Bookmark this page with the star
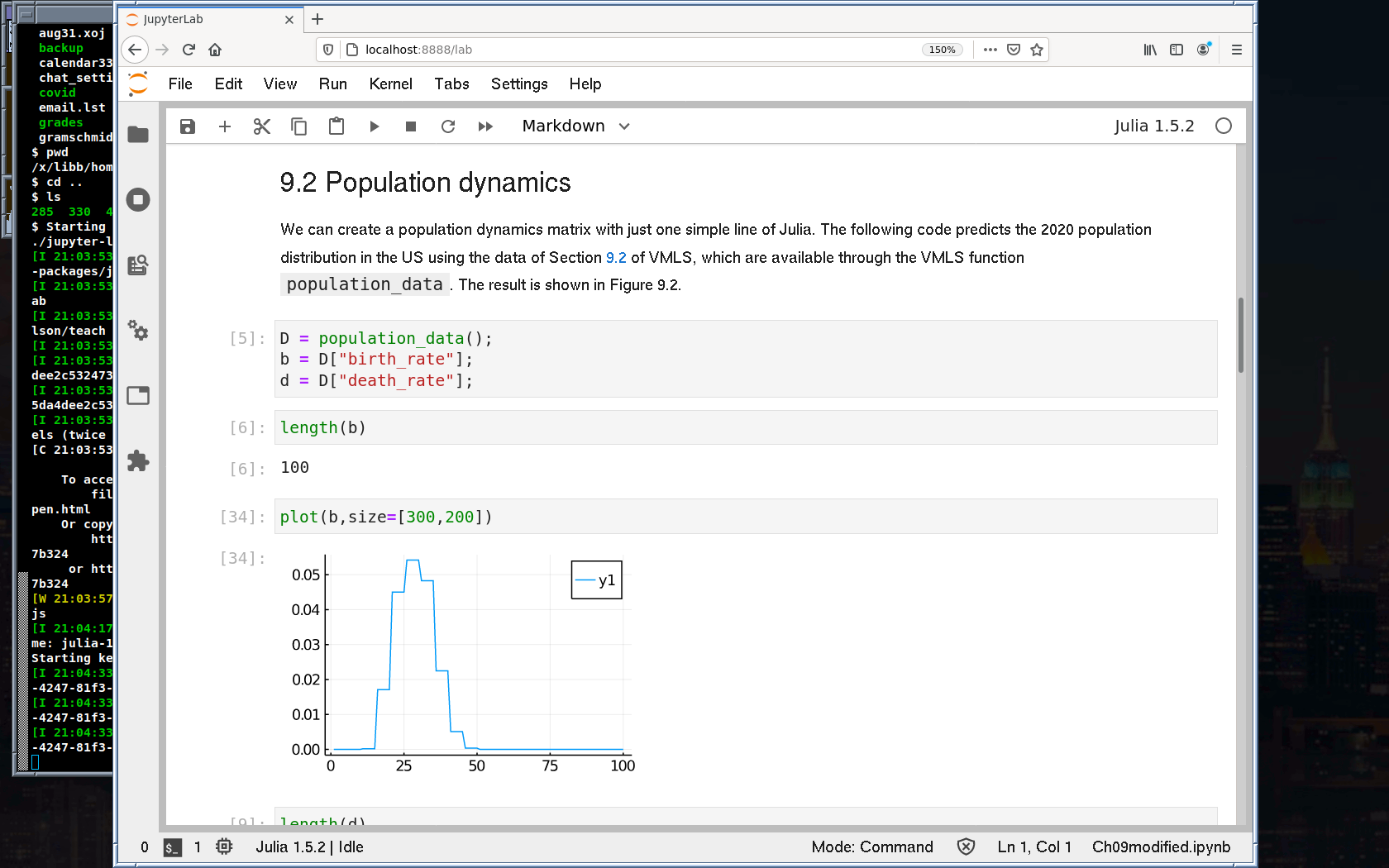 [1037, 50]
